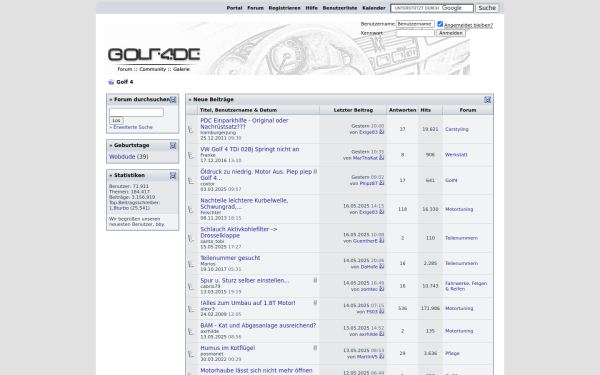Screen dimensions: 600x375
Task: Click thread status icon for VW Golf 4 TDI
Action: pos(191,155)
